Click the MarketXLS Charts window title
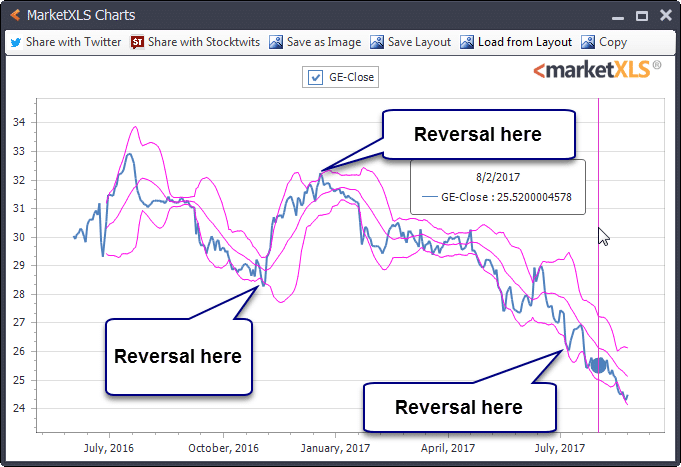This screenshot has height=467, width=681. (x=81, y=15)
